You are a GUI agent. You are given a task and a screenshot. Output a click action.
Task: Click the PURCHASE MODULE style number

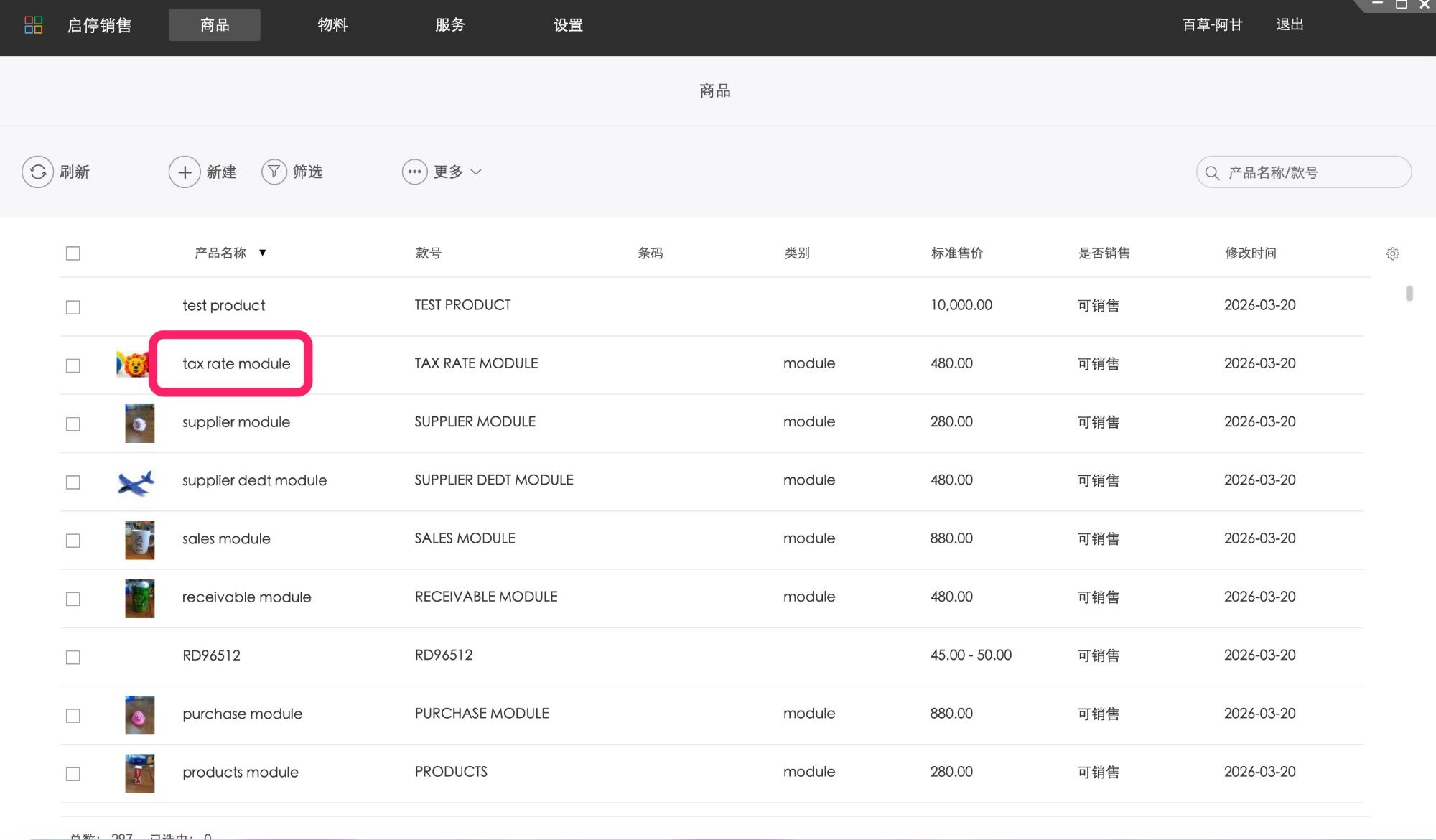tap(482, 714)
